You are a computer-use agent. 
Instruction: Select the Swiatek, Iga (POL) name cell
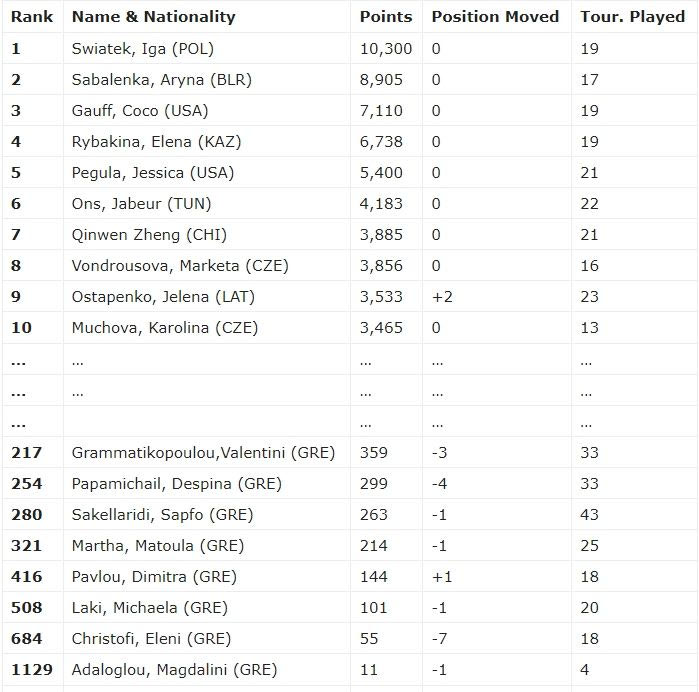click(143, 48)
